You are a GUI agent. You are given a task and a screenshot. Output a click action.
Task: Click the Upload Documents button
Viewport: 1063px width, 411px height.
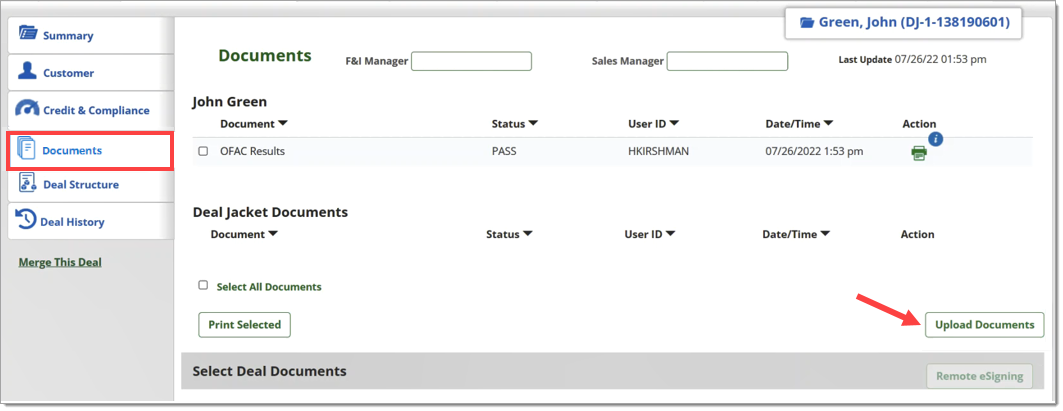(x=984, y=325)
